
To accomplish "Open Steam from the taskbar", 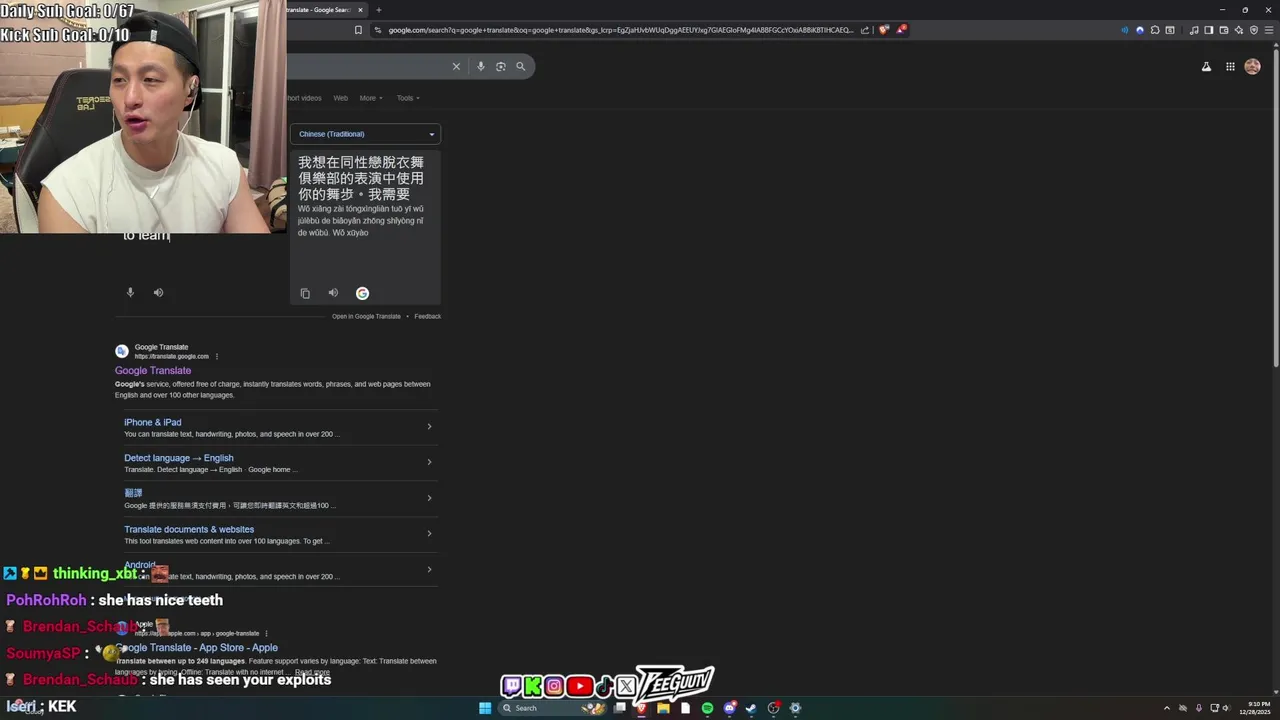I will (x=750, y=708).
